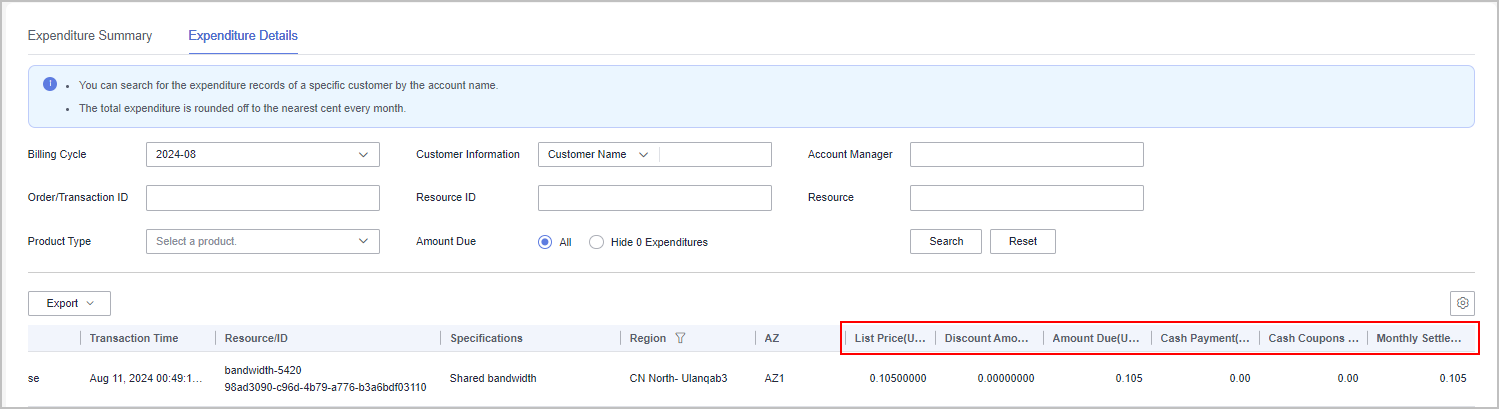Focus the Order/Transaction ID input field
The height and width of the screenshot is (409, 1499).
tap(262, 198)
